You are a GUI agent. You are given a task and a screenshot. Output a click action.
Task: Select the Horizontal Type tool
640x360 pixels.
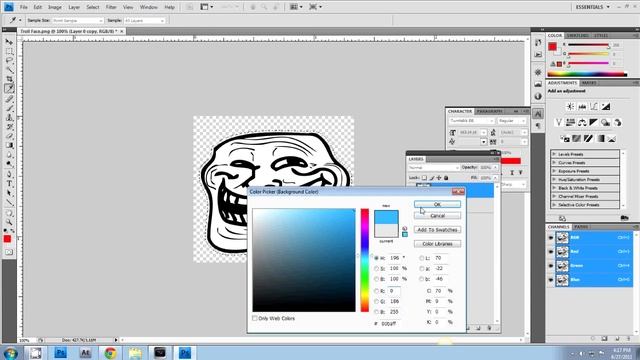9,184
